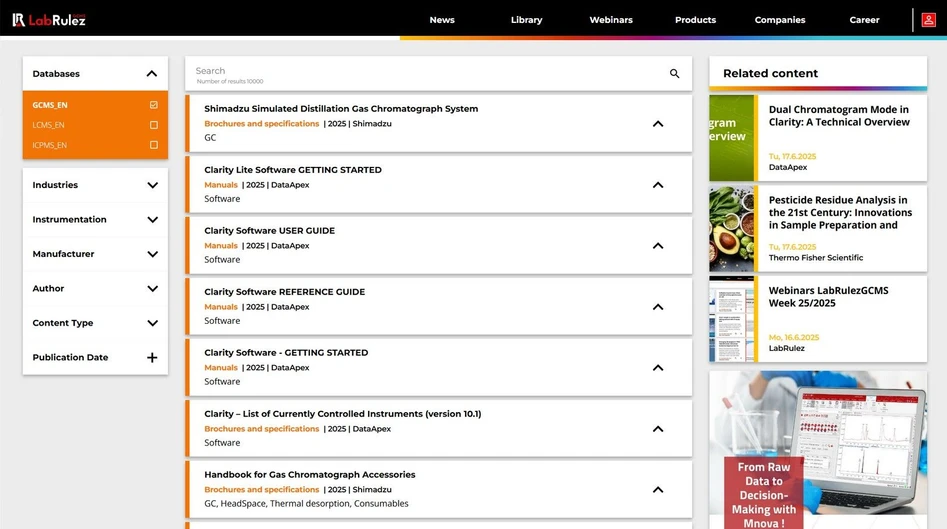Tick the ICPMS_EN database checkbox
This screenshot has width=947, height=529.
tap(153, 145)
